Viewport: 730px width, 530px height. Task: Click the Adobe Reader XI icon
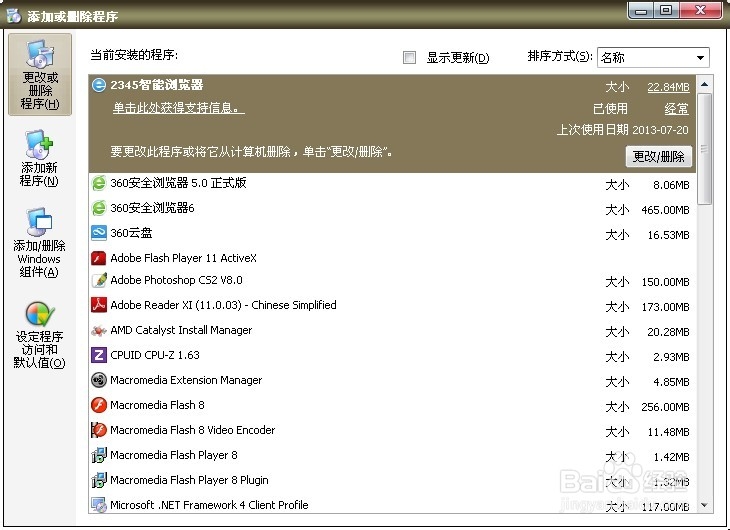(x=99, y=305)
